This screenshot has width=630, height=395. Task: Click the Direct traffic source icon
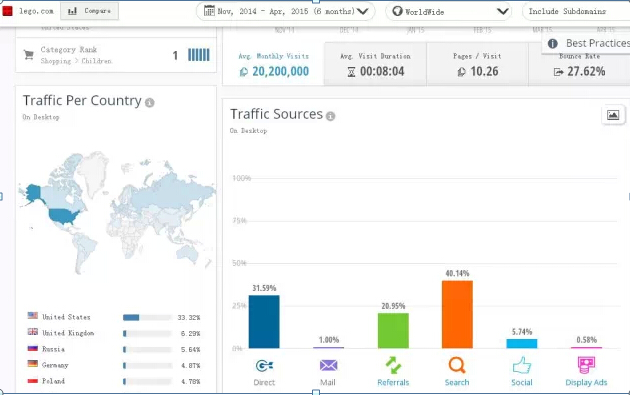point(264,366)
